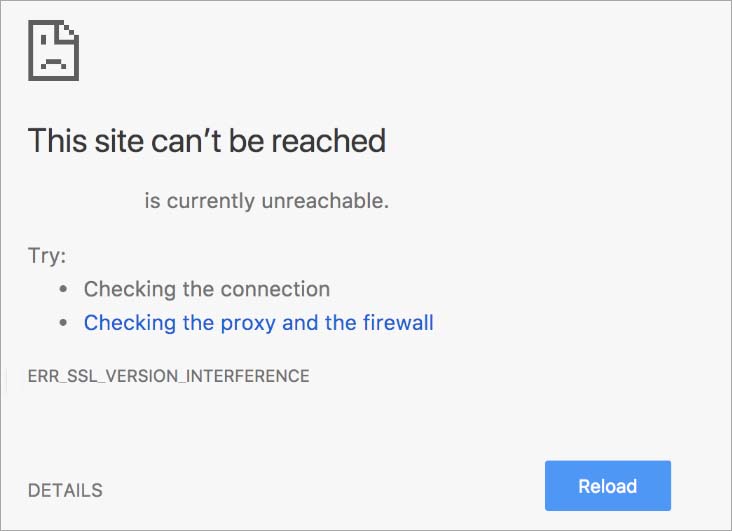This screenshot has width=732, height=531.
Task: Click the Checking the connection suggestion
Action: pyautogui.click(x=206, y=290)
